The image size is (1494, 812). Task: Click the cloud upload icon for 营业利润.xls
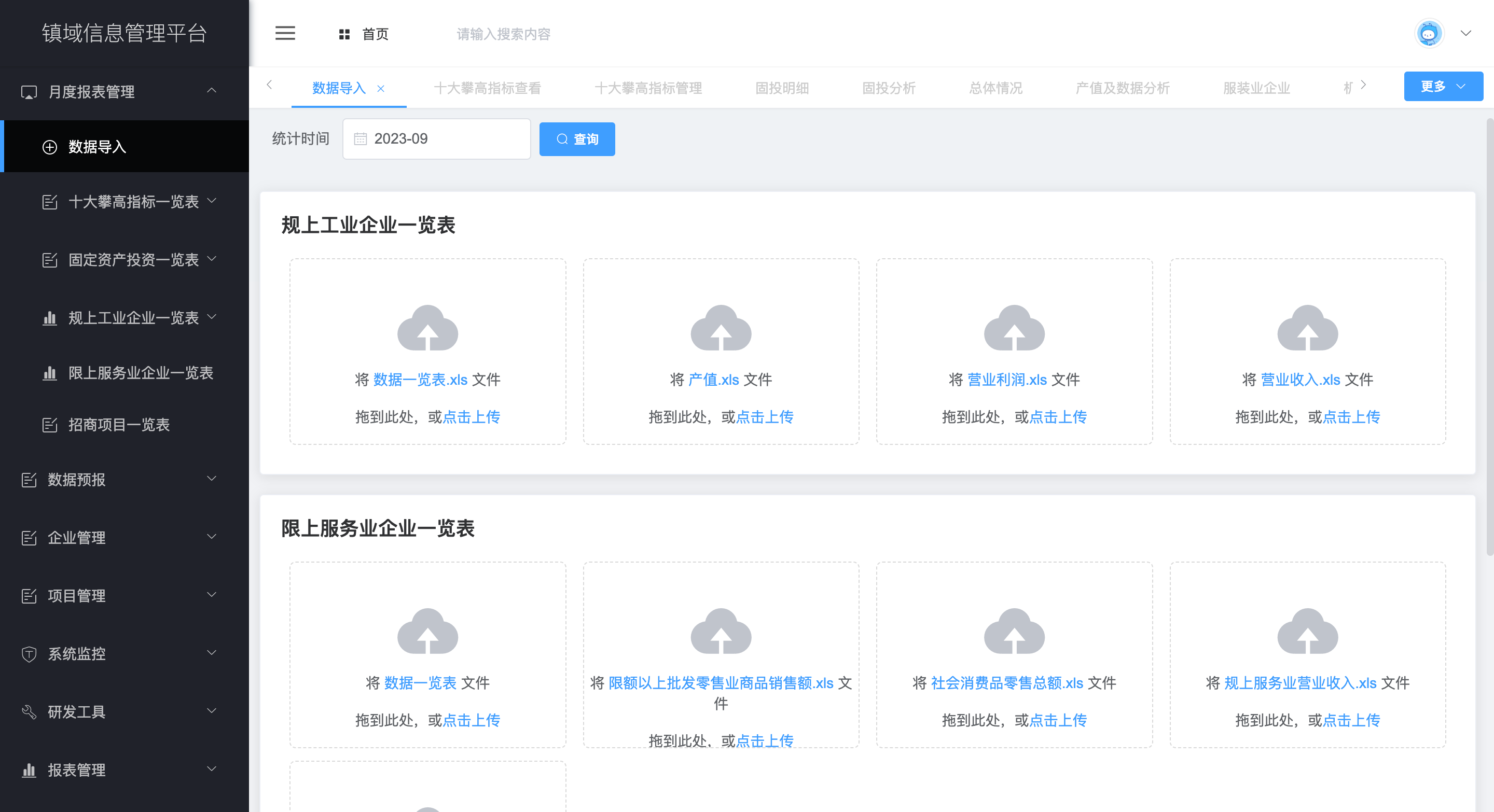[x=1014, y=328]
